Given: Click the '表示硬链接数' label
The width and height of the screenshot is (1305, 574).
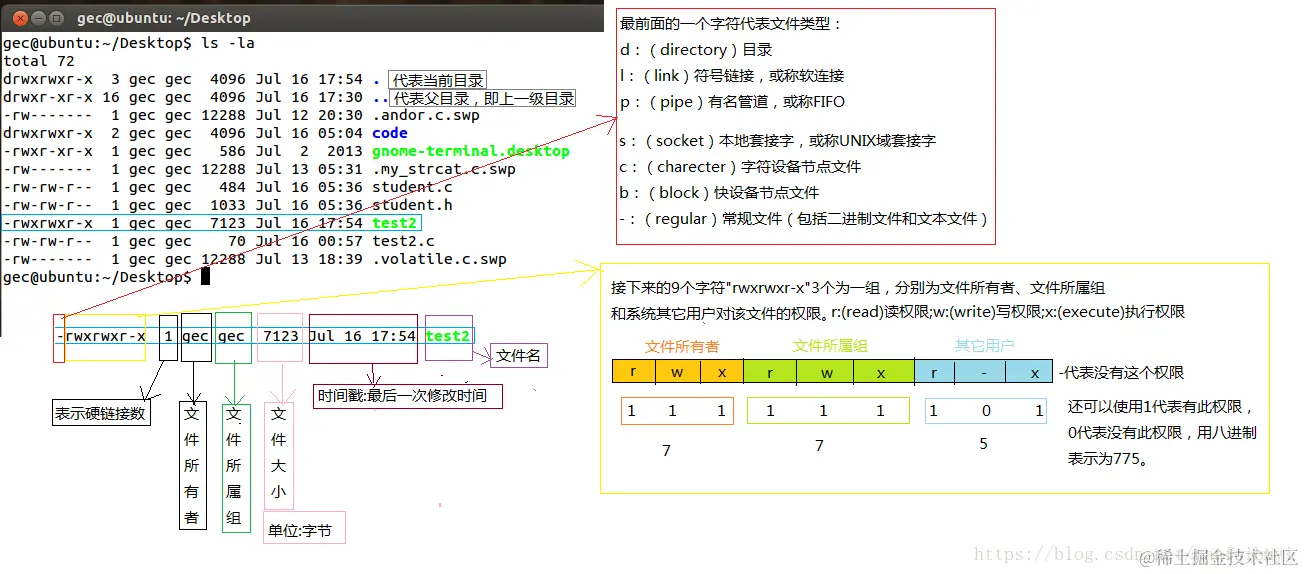Looking at the screenshot, I should coord(102,414).
